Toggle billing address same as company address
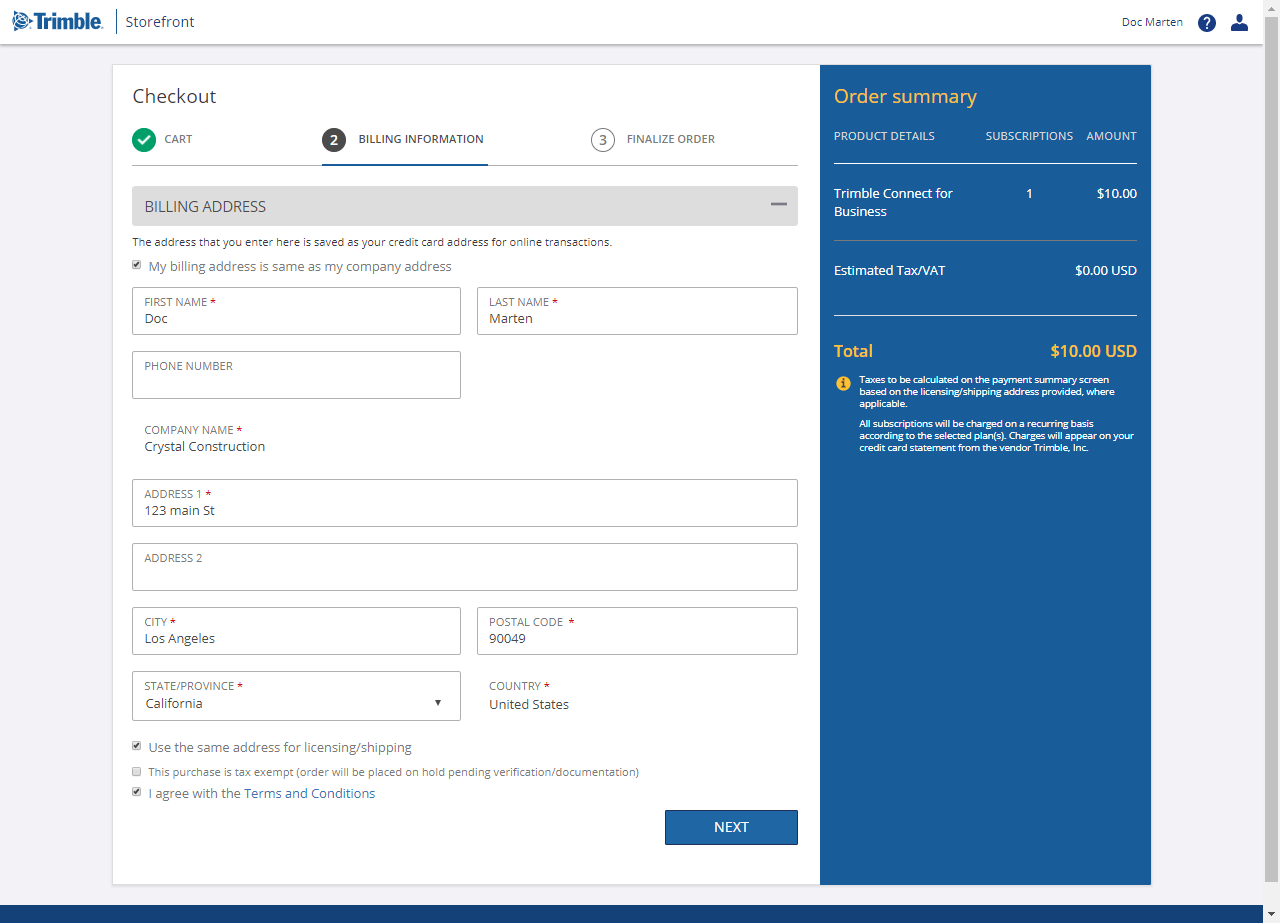Screen dimensions: 1280x923 pos(137,265)
